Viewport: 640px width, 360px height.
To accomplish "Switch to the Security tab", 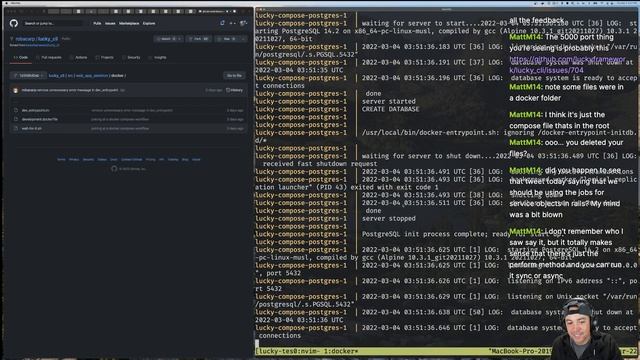I will 131,58.
